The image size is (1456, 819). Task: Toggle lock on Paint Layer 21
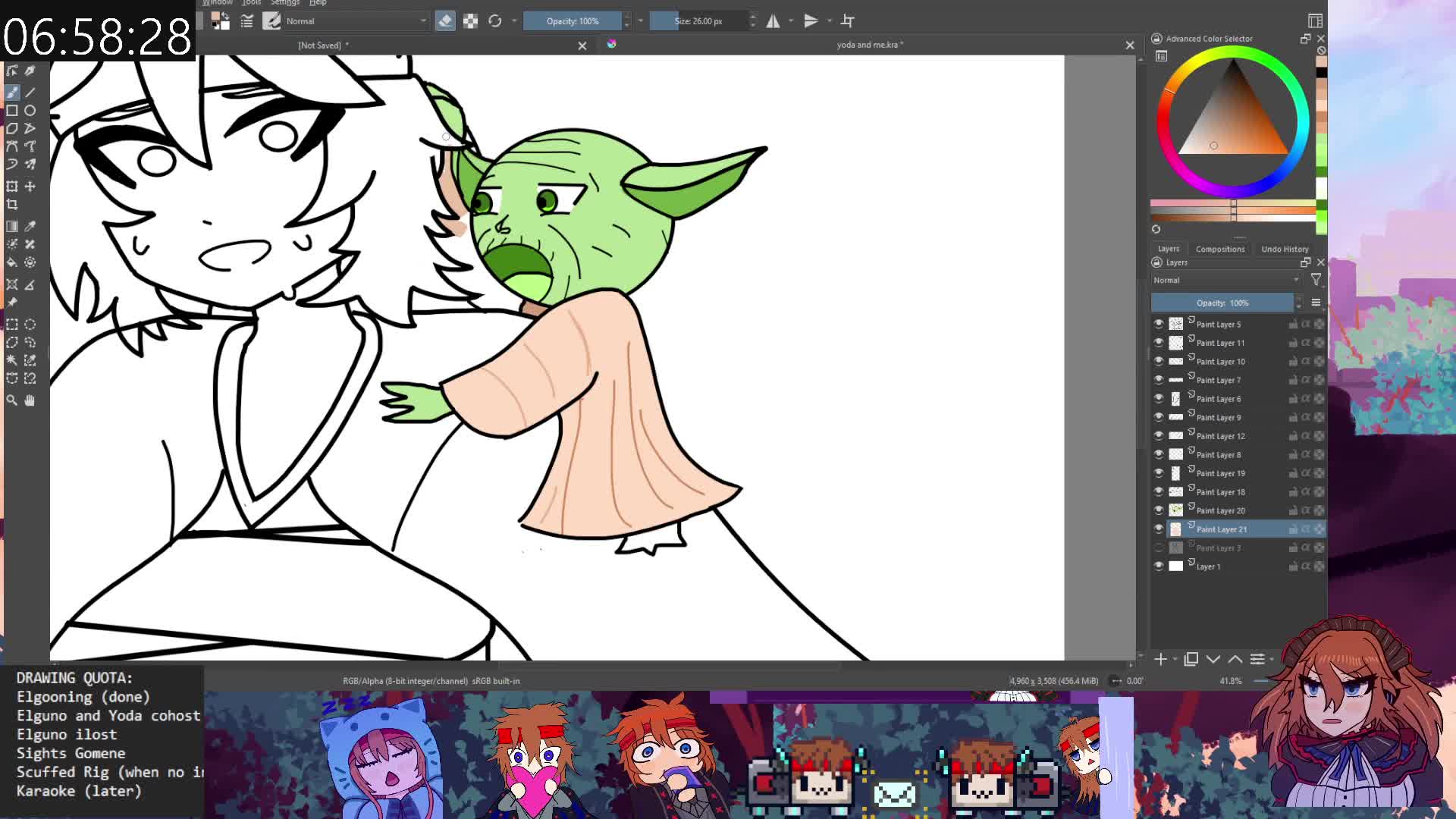pos(1293,529)
